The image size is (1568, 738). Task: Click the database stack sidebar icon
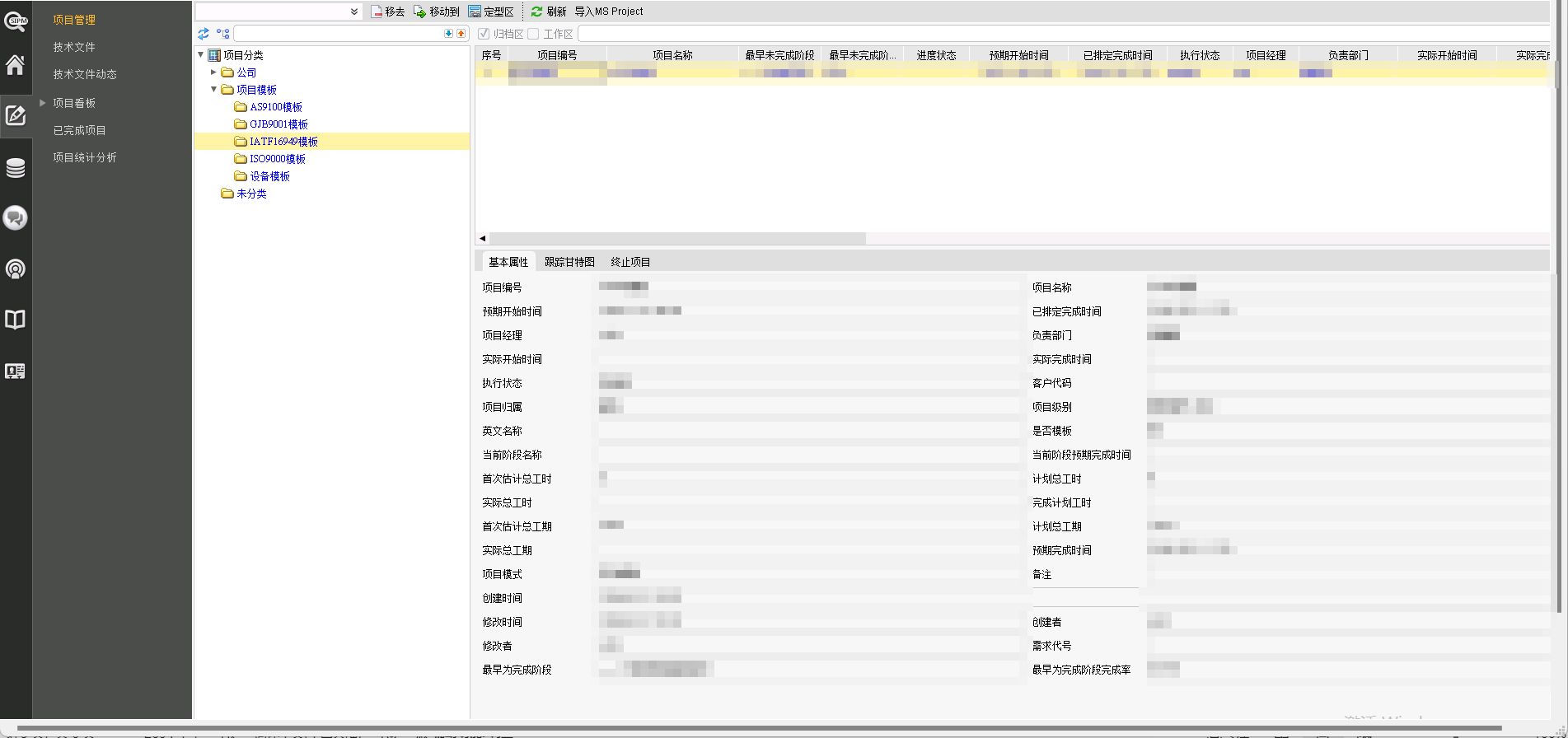(x=15, y=168)
